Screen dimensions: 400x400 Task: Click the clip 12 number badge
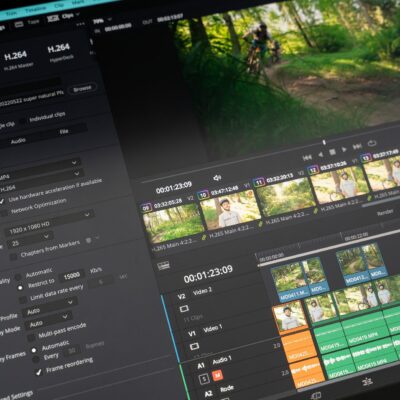click(313, 170)
